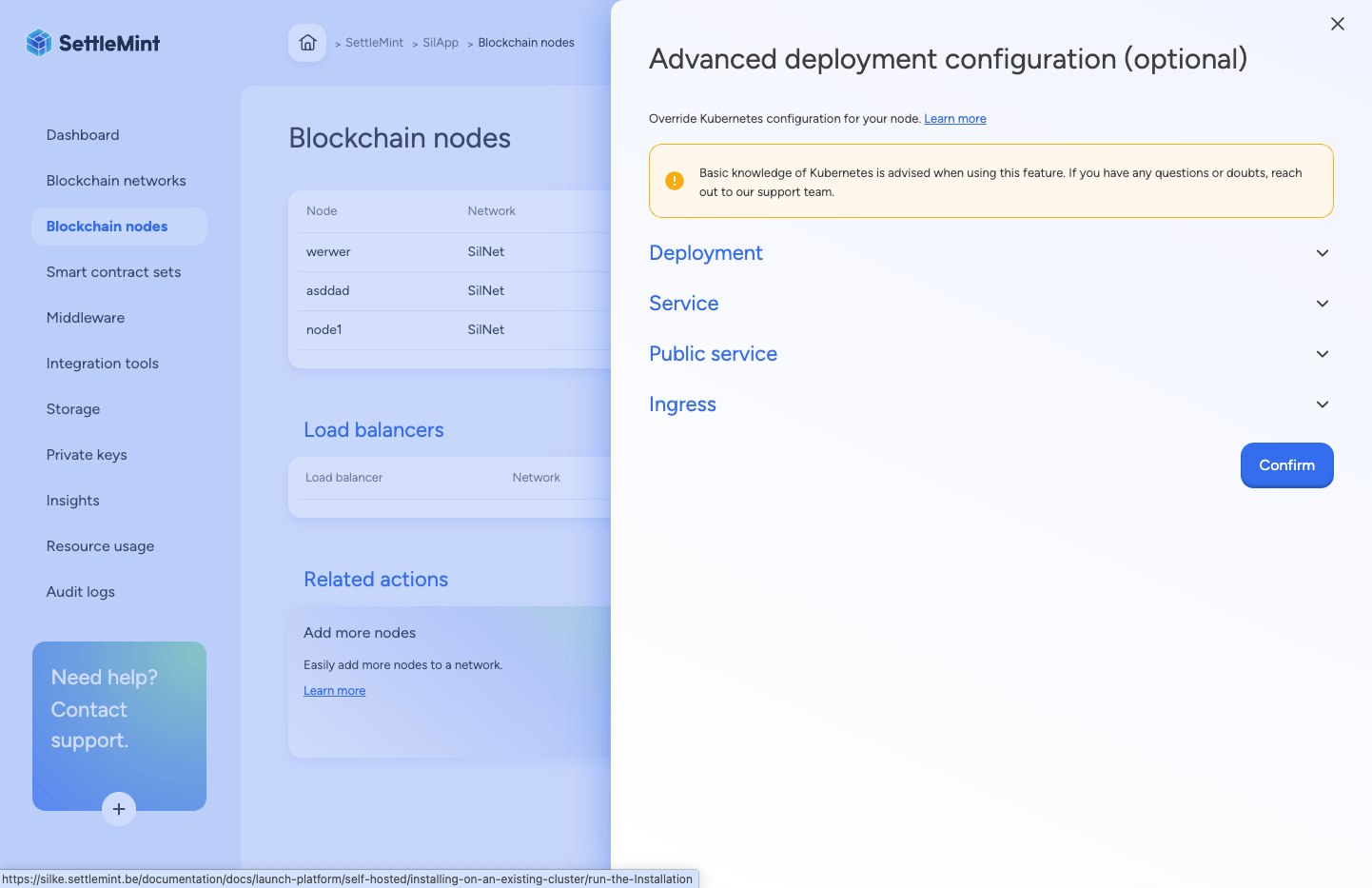Open Audit logs in sidebar
1372x888 pixels.
(81, 592)
